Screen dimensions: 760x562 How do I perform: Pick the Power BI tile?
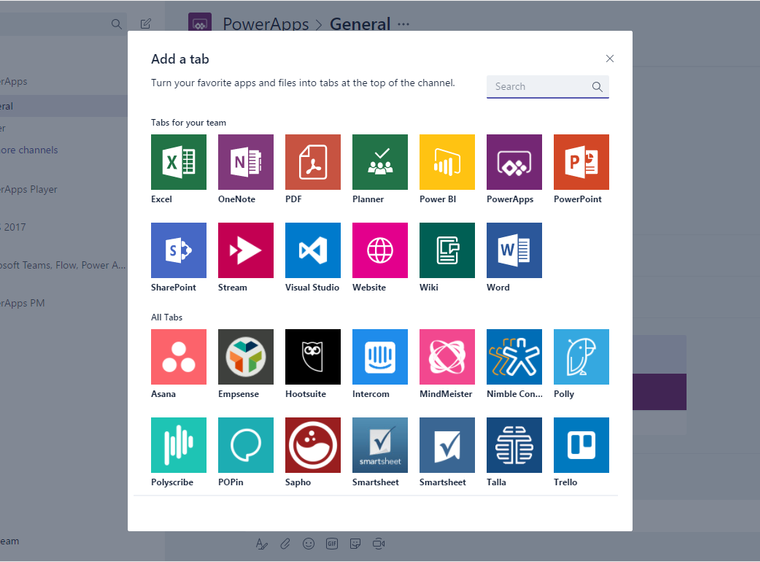tap(446, 162)
